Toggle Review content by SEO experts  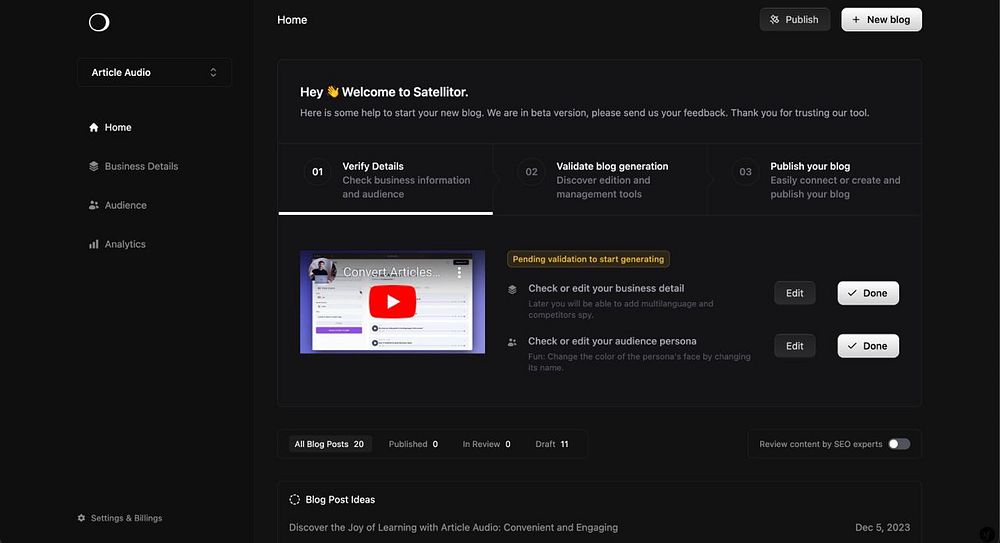click(899, 444)
